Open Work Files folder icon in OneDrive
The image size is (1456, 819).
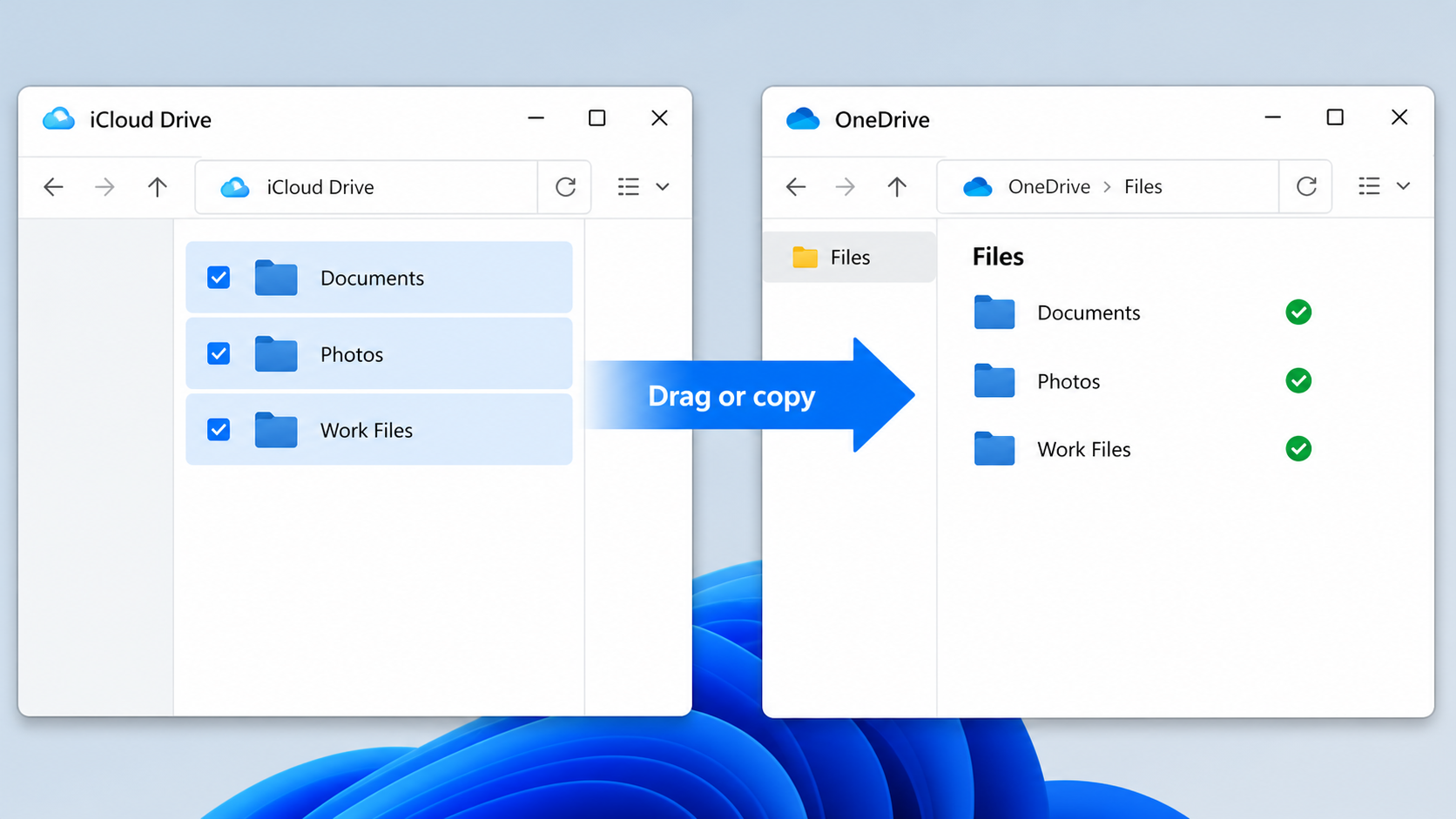tap(994, 448)
